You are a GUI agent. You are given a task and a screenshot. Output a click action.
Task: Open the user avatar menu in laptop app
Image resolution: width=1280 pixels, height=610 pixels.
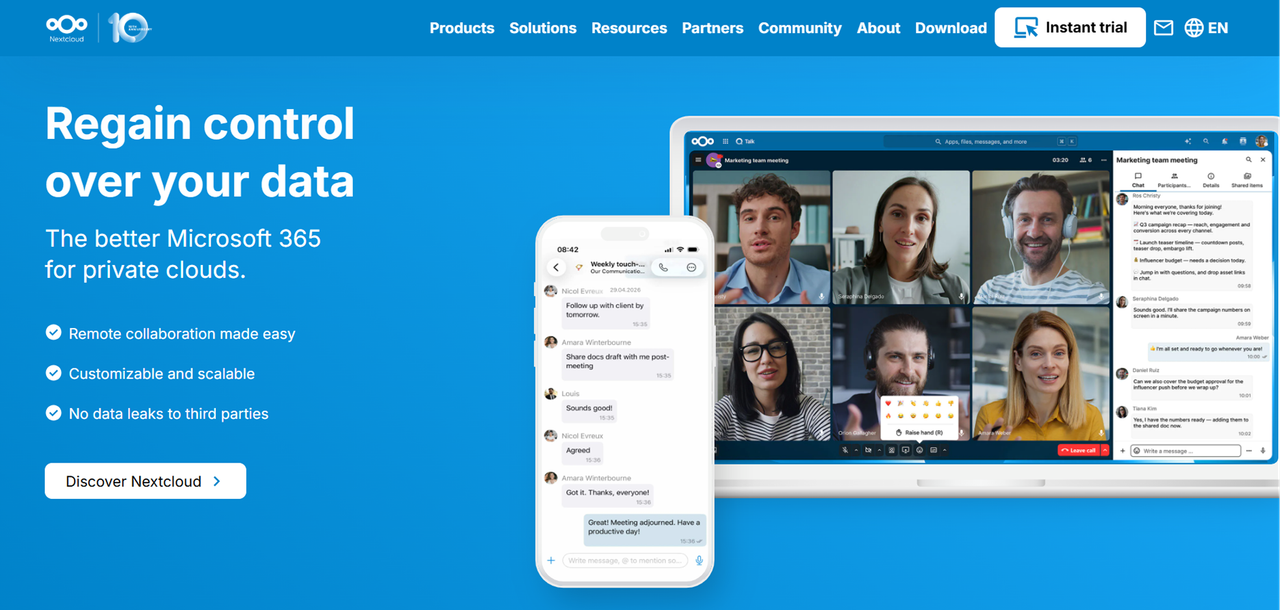pos(1261,141)
